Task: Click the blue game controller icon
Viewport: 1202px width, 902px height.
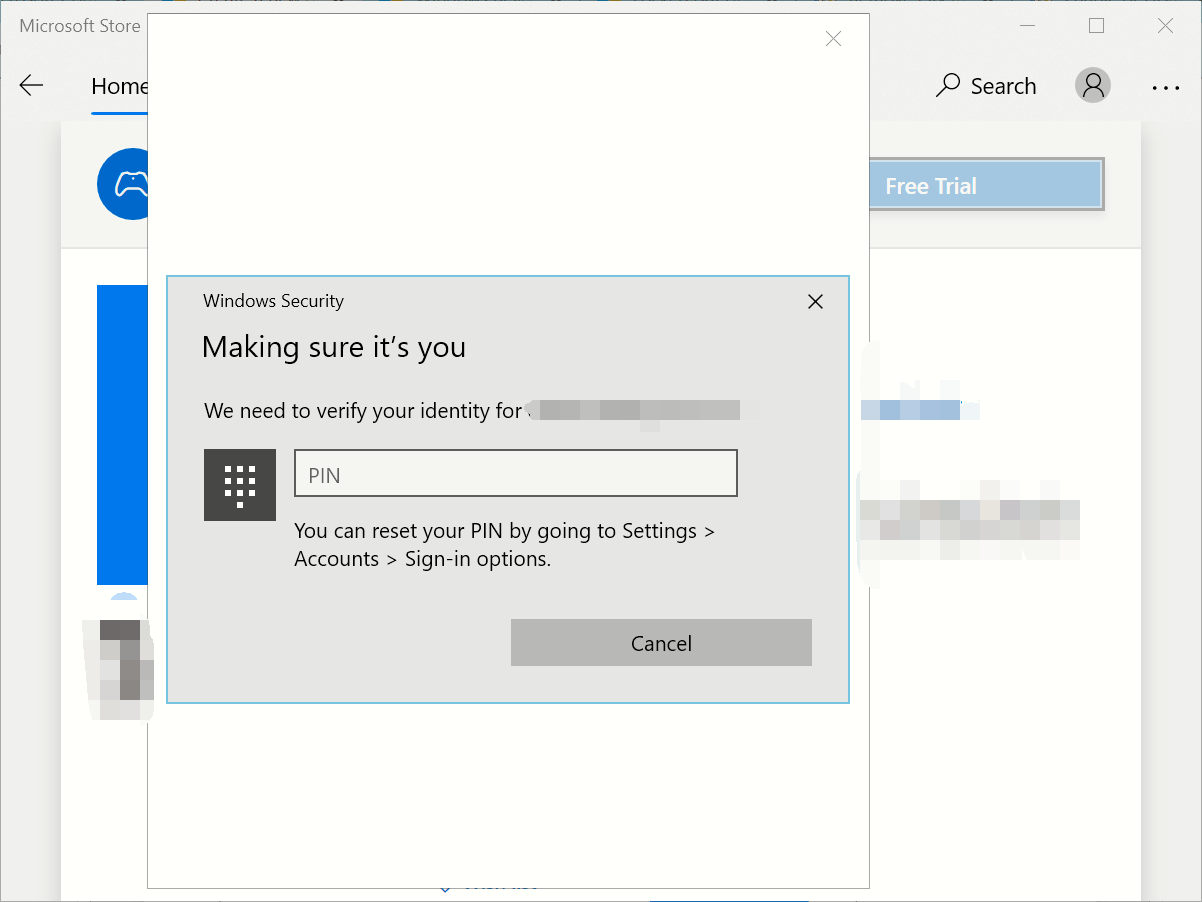Action: tap(122, 184)
